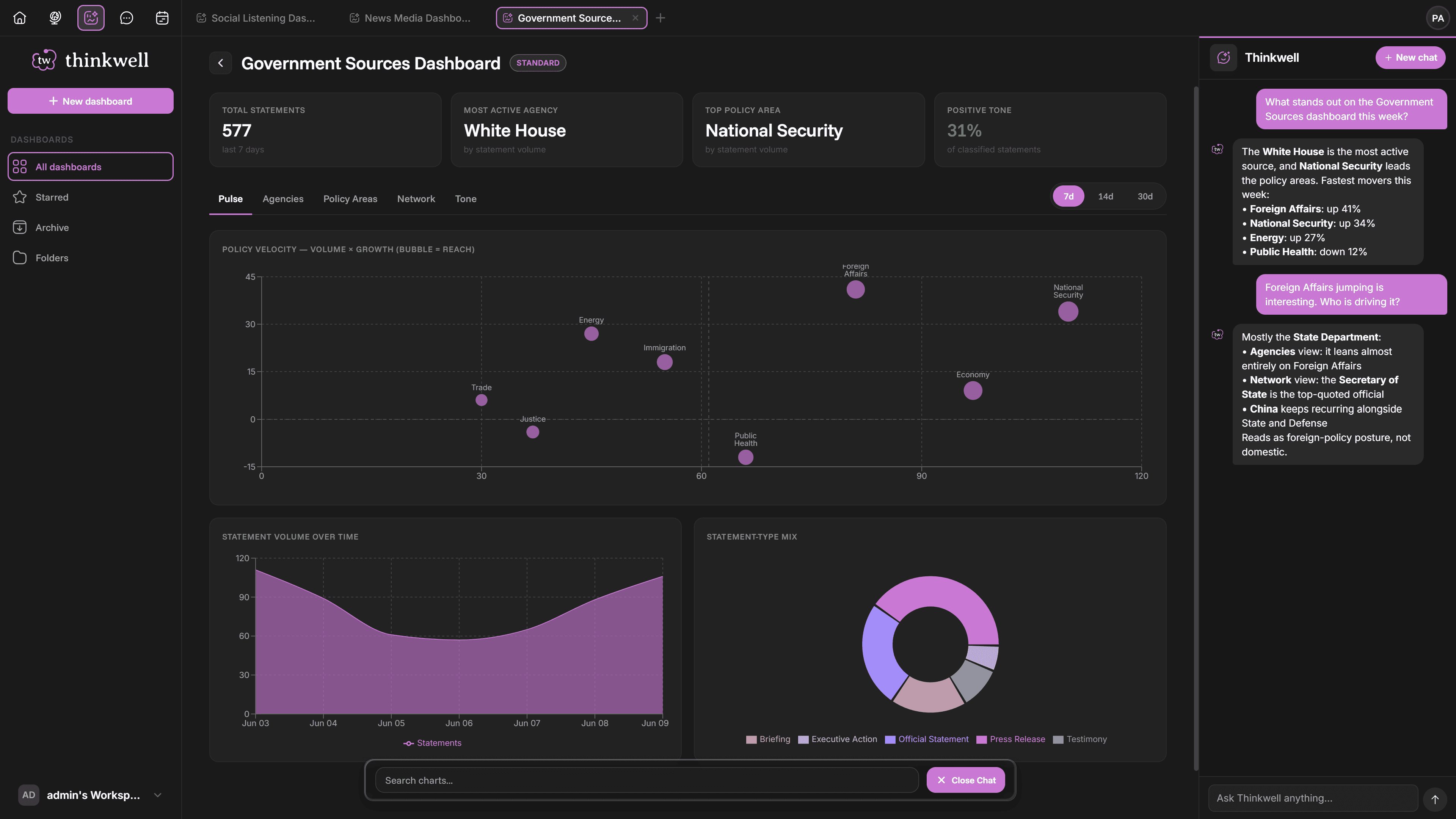The width and height of the screenshot is (1456, 819).
Task: Select the 30d time range
Action: (x=1145, y=197)
